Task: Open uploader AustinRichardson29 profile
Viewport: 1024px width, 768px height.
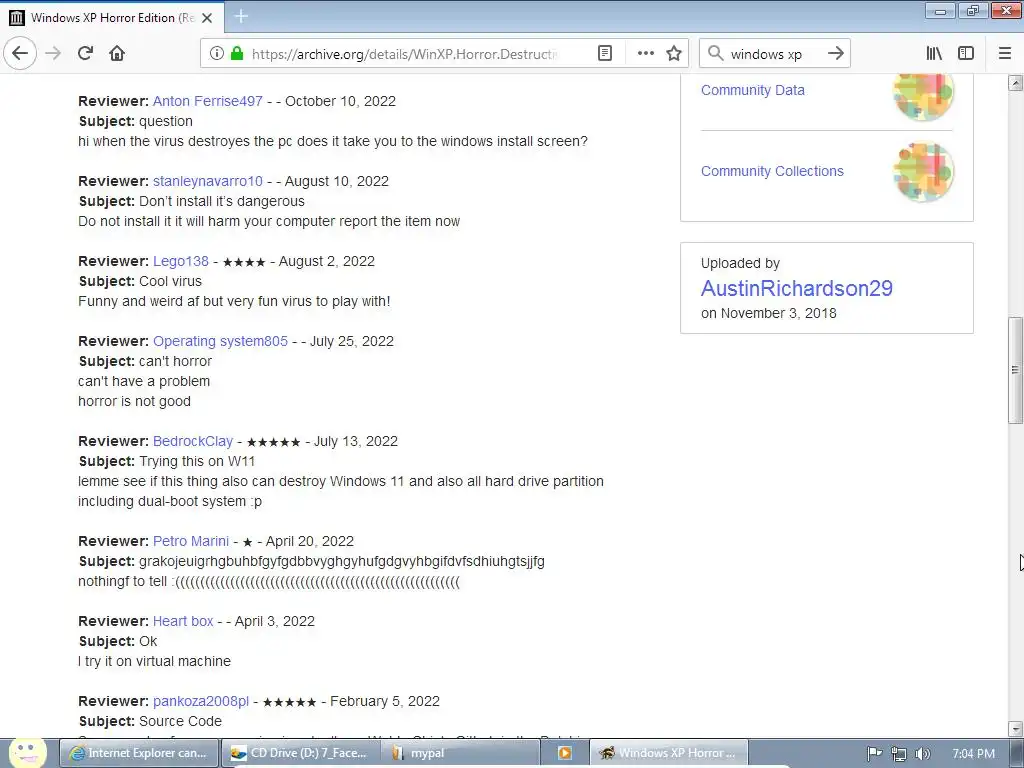Action: click(x=797, y=288)
